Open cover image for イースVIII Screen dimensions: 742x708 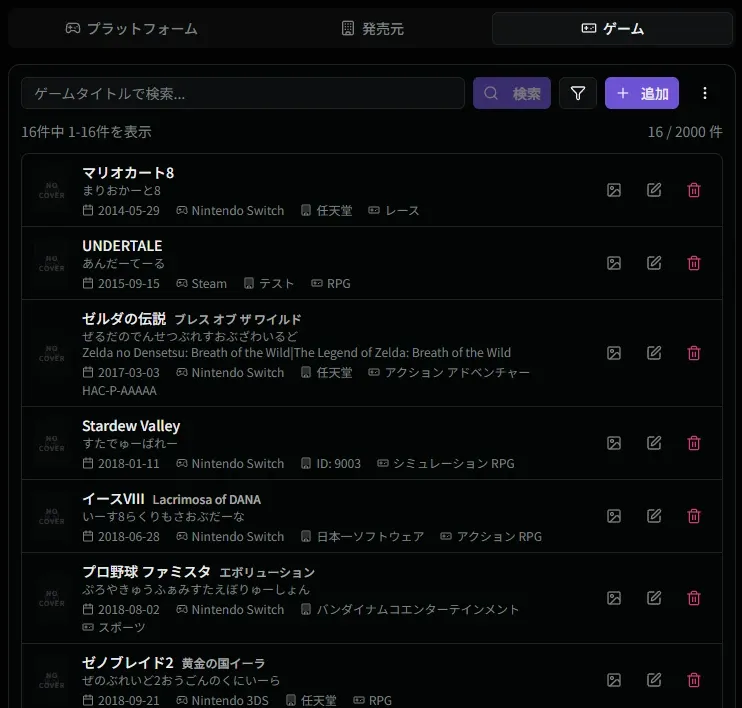pyautogui.click(x=614, y=516)
